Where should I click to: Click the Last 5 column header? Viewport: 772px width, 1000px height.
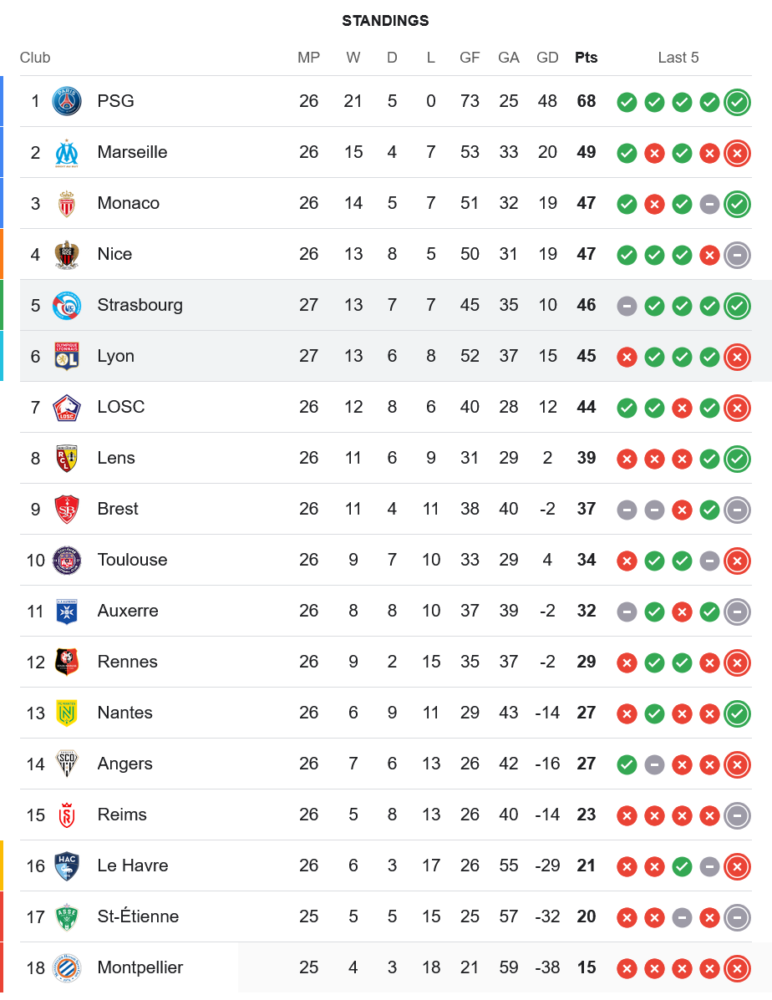[678, 58]
